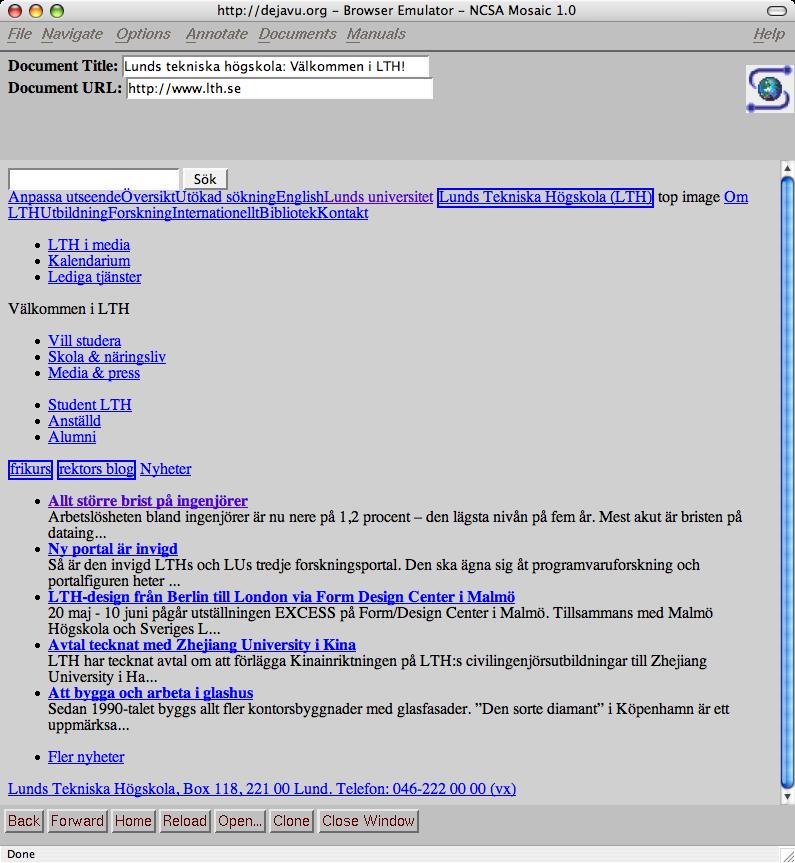
Task: Click the Back button
Action: click(24, 821)
